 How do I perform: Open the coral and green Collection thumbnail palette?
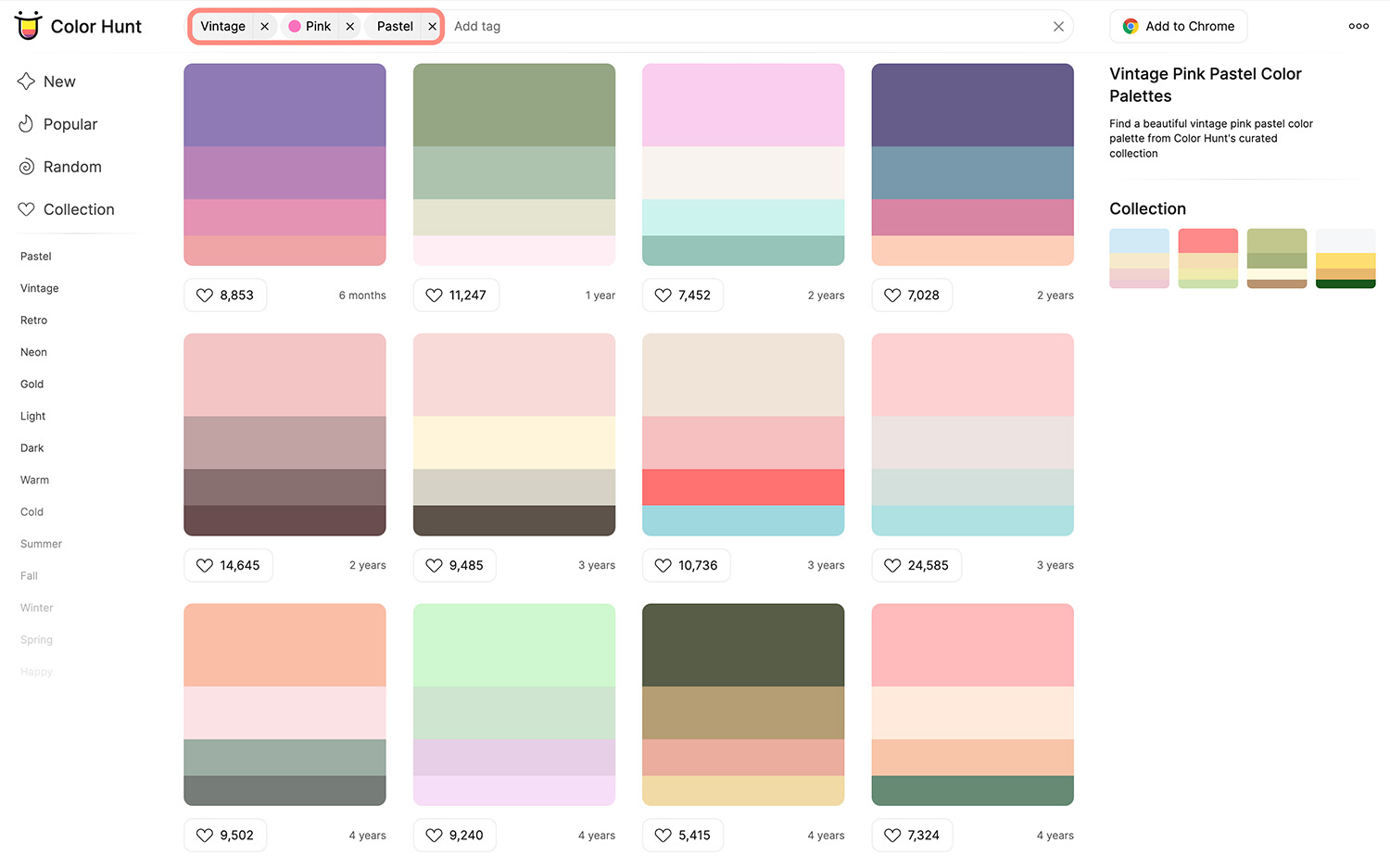point(1208,258)
